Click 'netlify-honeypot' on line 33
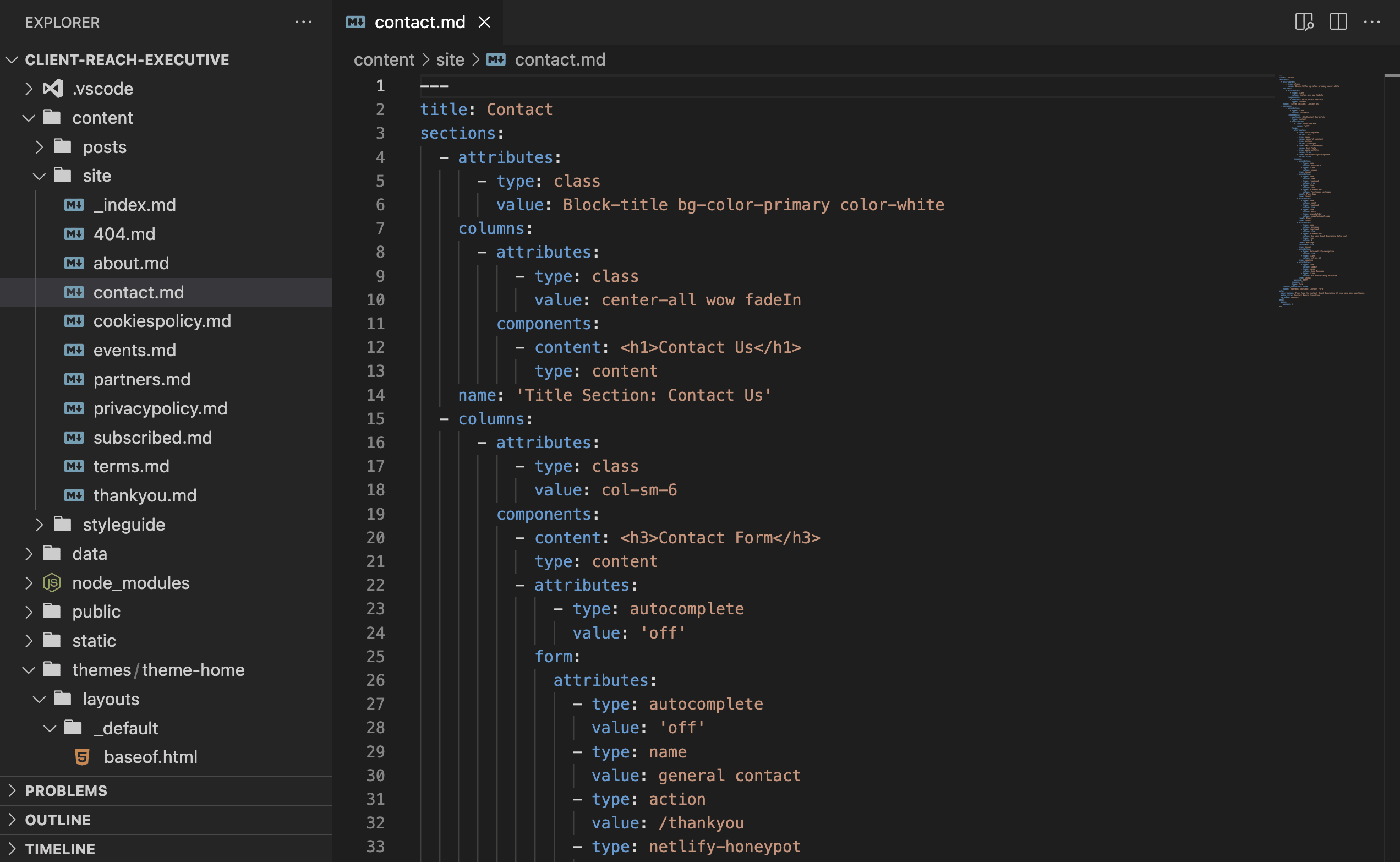Image resolution: width=1400 pixels, height=862 pixels. tap(725, 847)
